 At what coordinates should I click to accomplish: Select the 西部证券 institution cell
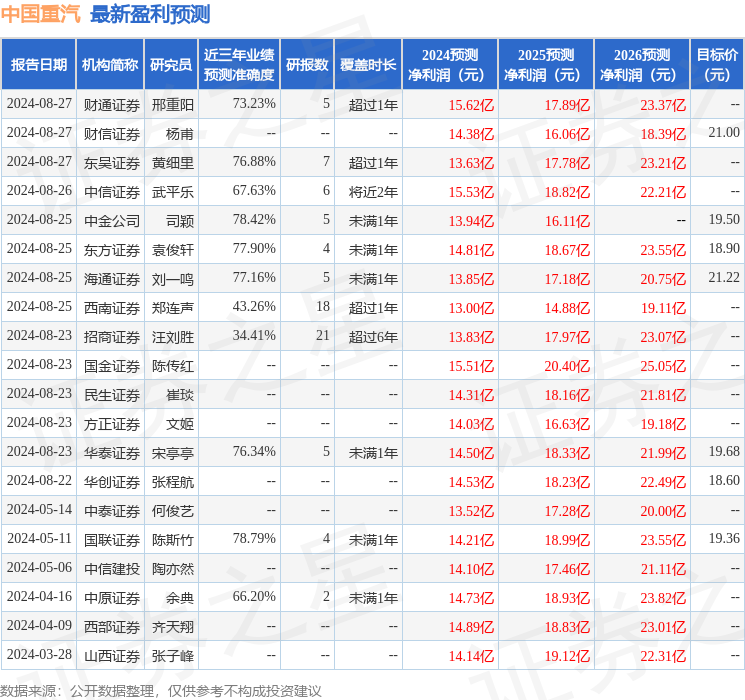(112, 627)
